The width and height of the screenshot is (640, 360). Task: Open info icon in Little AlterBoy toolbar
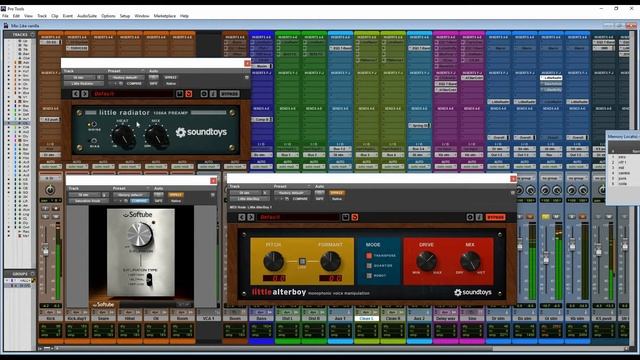pyautogui.click(x=479, y=218)
